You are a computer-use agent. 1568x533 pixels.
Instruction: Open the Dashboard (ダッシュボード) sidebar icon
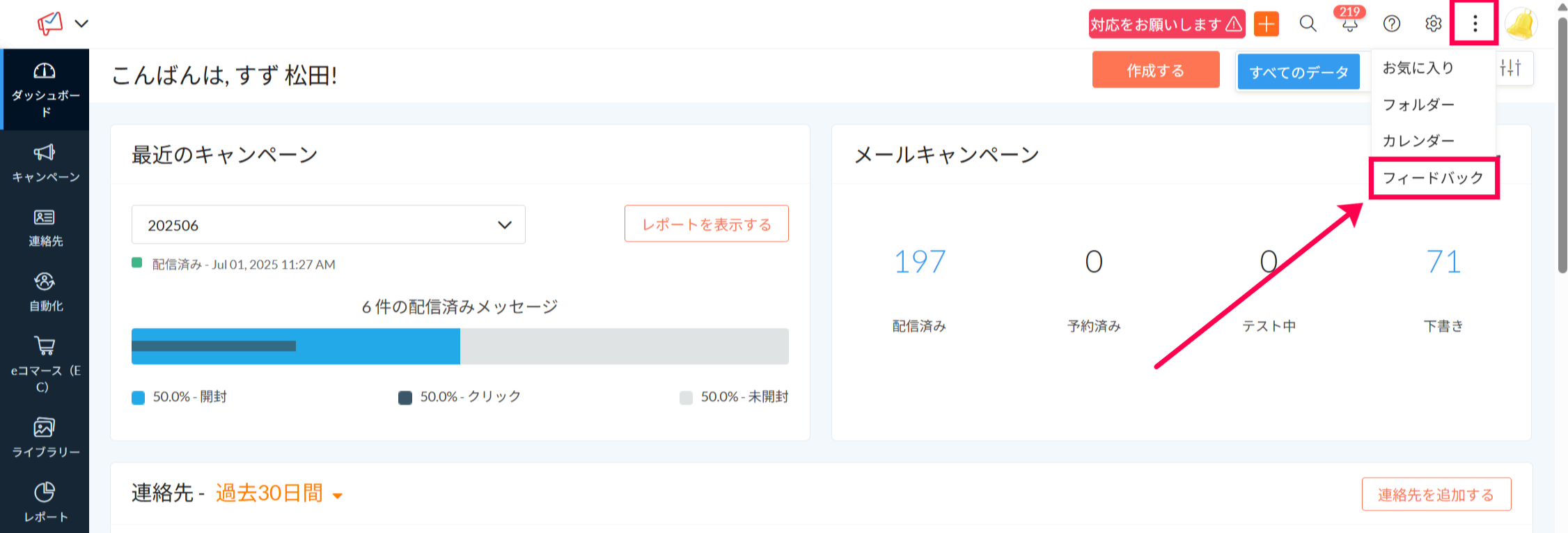pos(45,71)
